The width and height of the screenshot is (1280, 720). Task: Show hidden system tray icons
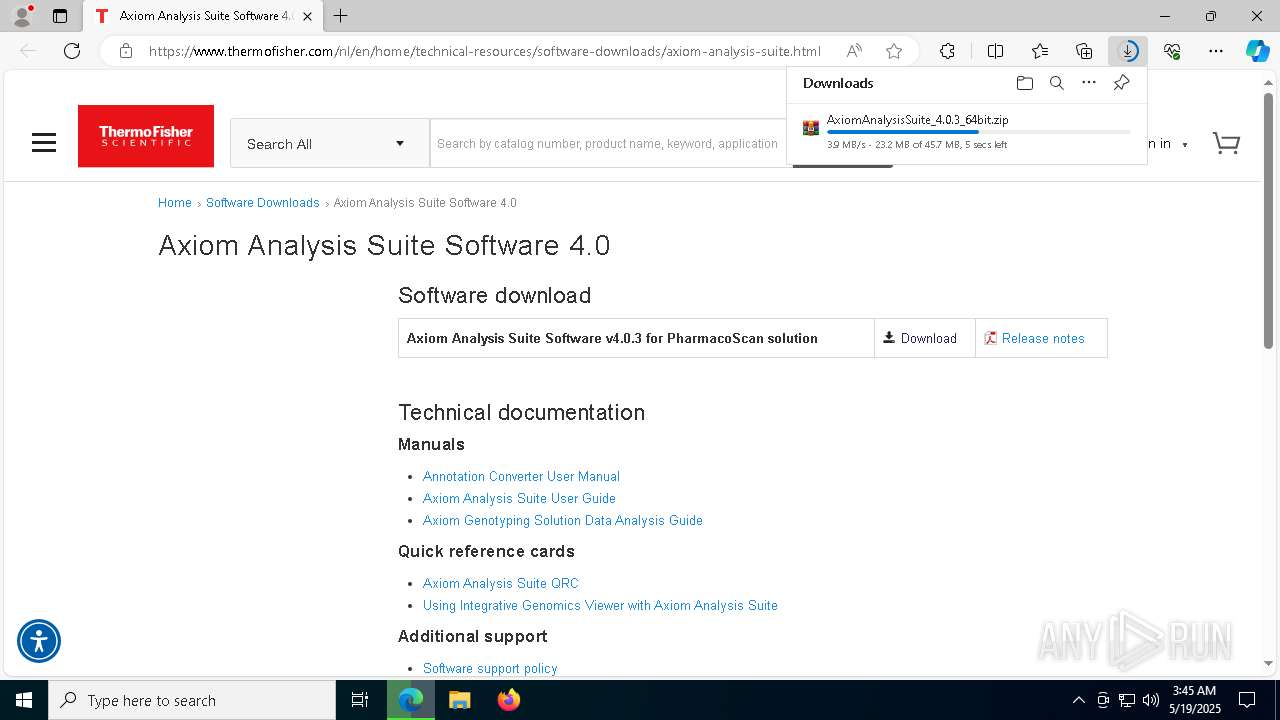click(1078, 700)
